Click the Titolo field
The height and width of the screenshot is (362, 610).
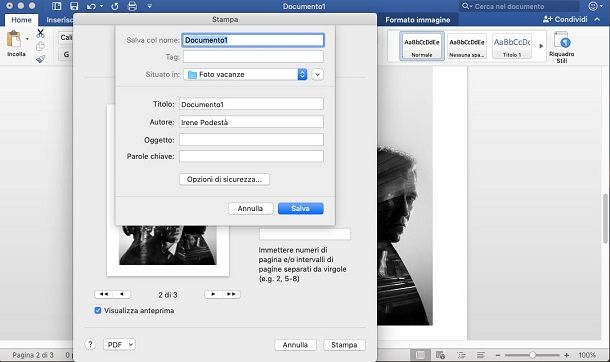coord(251,104)
